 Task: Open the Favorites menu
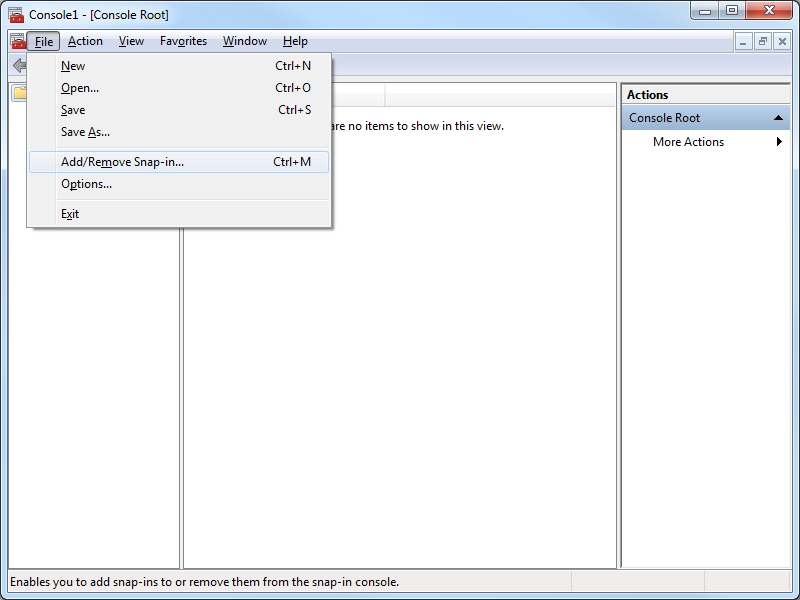click(x=183, y=41)
